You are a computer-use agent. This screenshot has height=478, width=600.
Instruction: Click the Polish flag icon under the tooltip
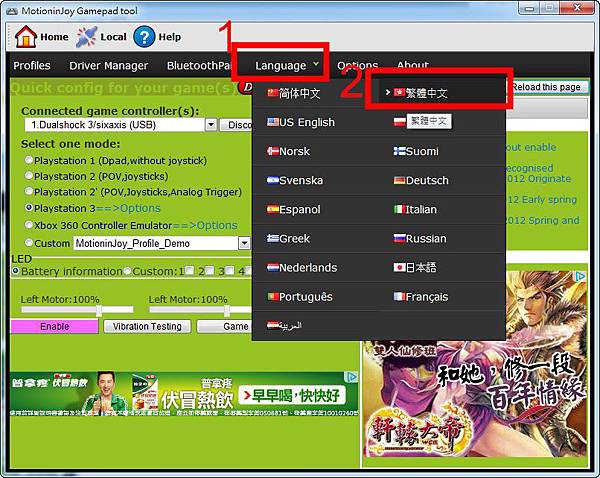[399, 122]
